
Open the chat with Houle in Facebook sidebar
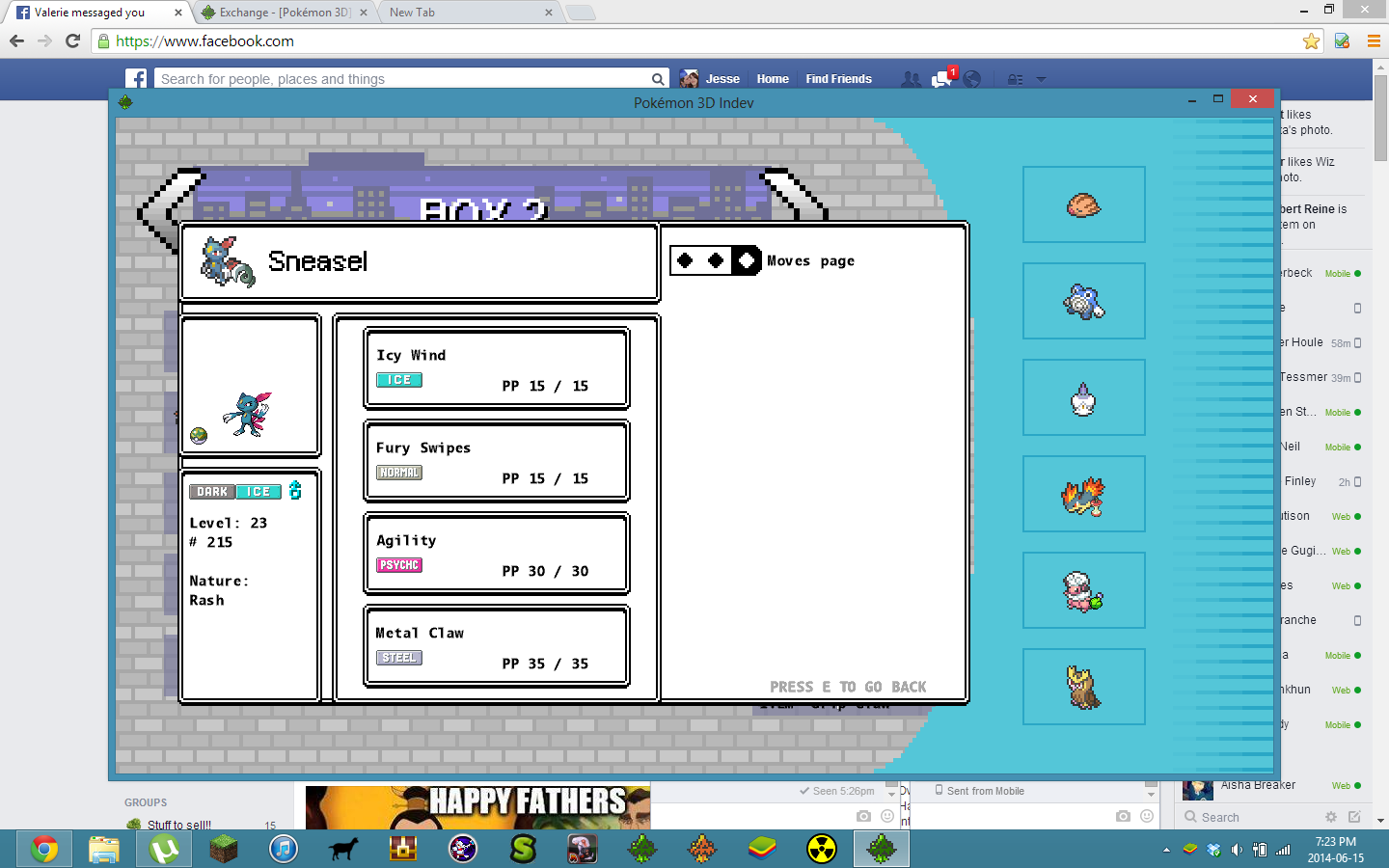click(1321, 342)
